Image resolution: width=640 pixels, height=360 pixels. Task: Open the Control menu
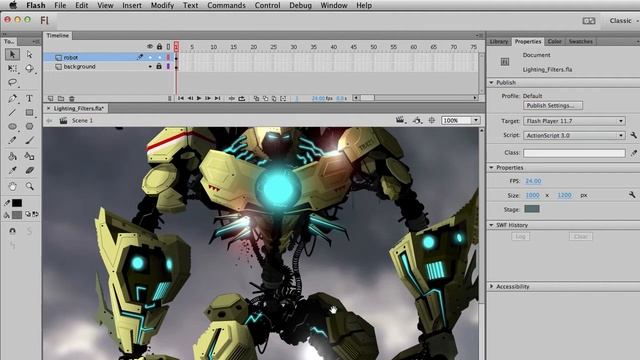267,5
